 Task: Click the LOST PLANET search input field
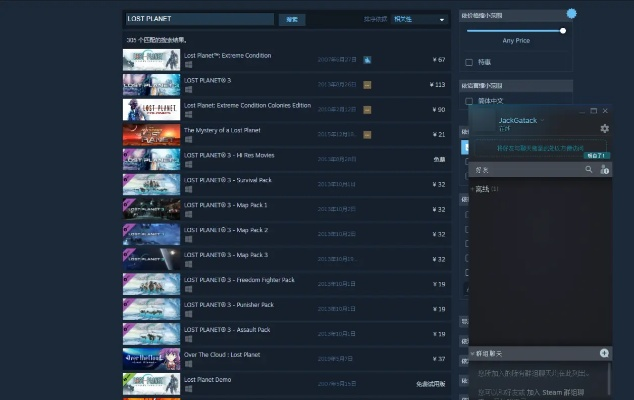pyautogui.click(x=198, y=19)
